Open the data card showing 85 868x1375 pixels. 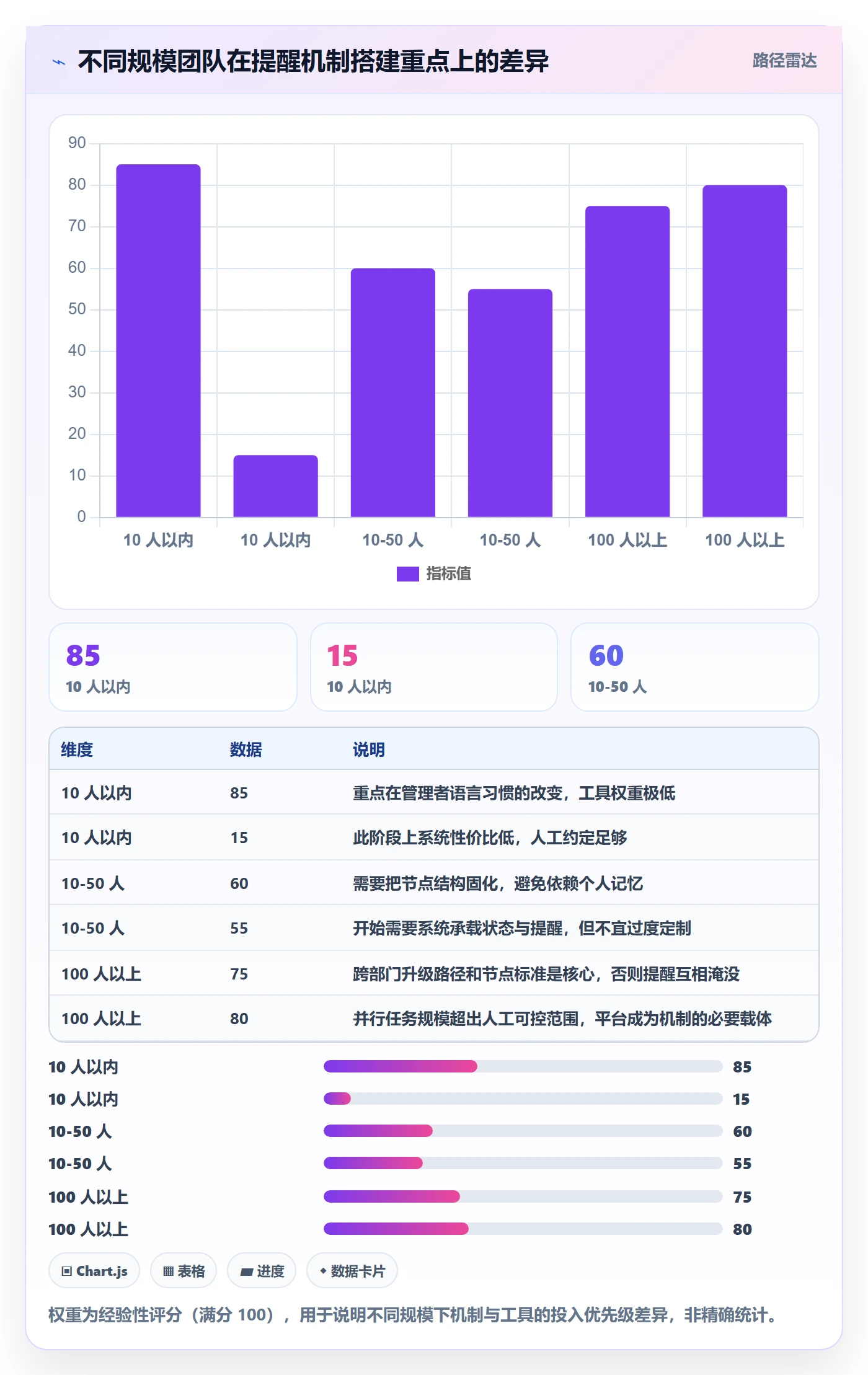coord(173,667)
